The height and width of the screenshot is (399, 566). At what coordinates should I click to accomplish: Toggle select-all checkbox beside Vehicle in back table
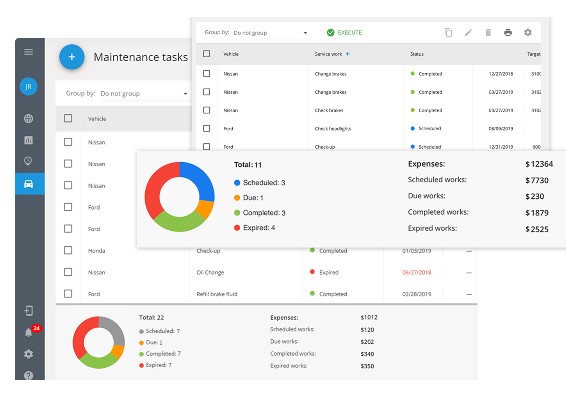click(x=68, y=118)
